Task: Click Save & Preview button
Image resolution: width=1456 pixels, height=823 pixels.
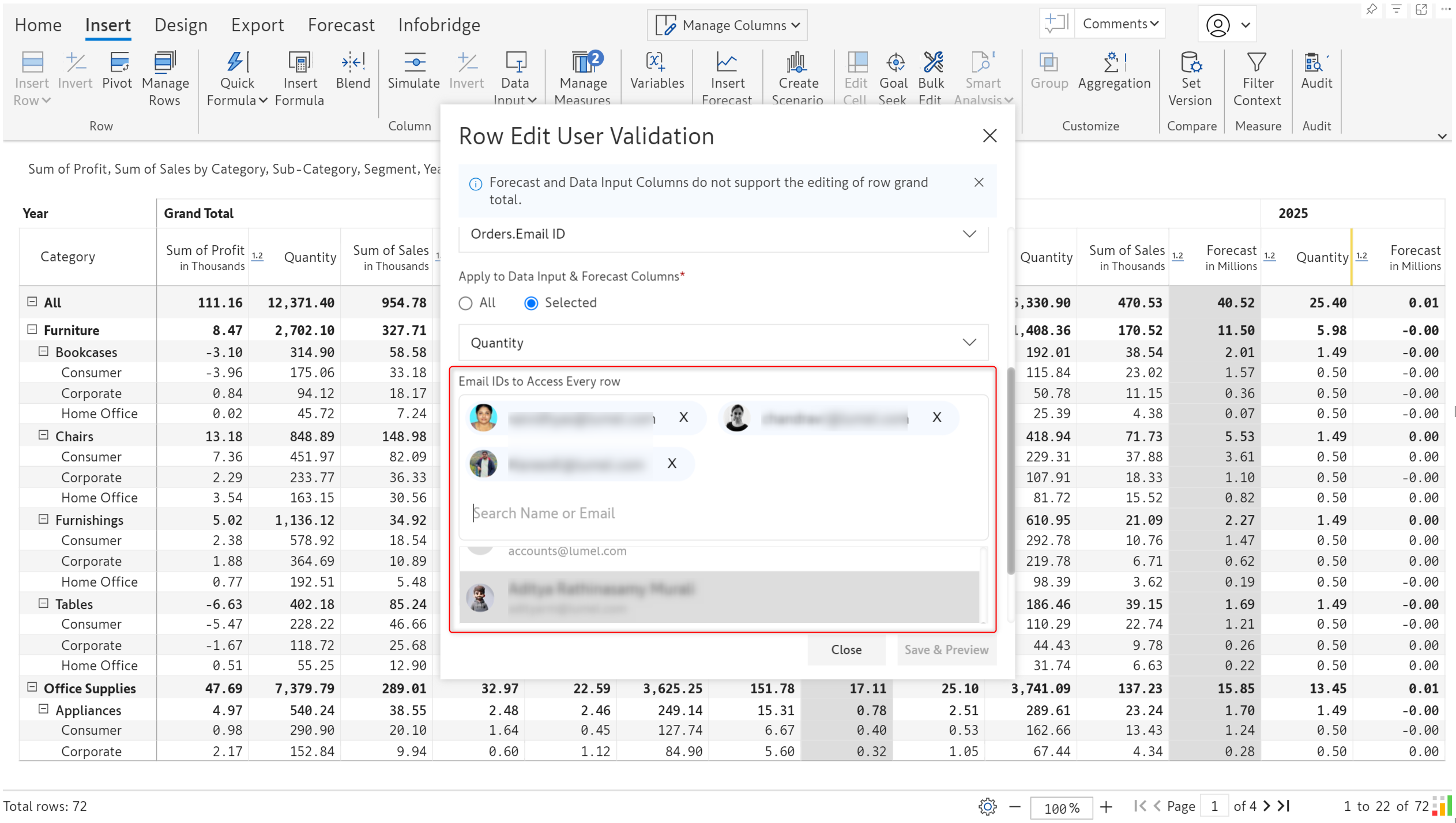Action: point(946,650)
